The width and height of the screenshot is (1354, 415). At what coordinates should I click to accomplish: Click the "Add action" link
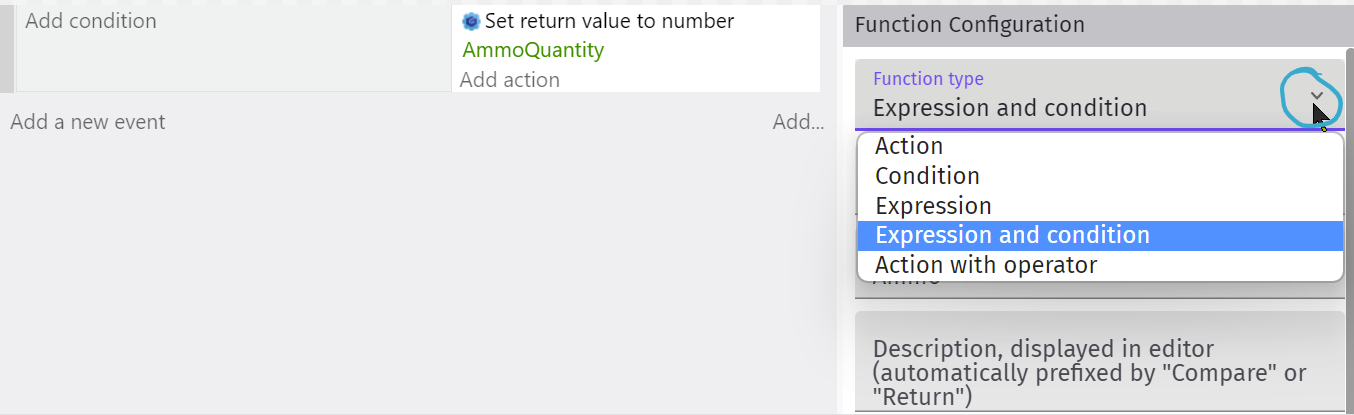(x=509, y=80)
